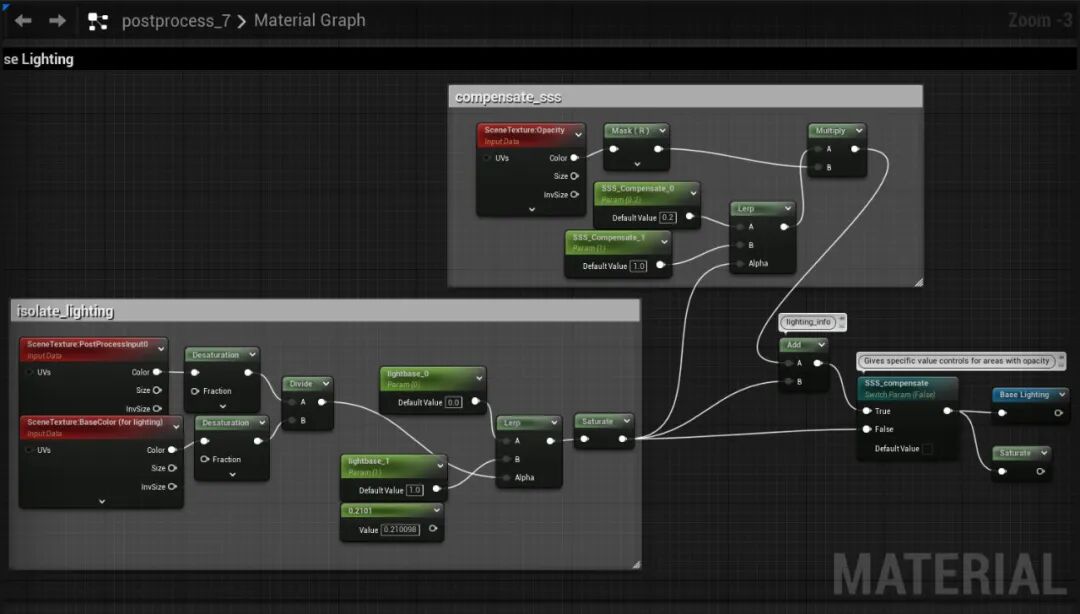Screen dimensions: 1080x614
Task: Expand the Mask (R) node bottom chevron
Action: (637, 164)
